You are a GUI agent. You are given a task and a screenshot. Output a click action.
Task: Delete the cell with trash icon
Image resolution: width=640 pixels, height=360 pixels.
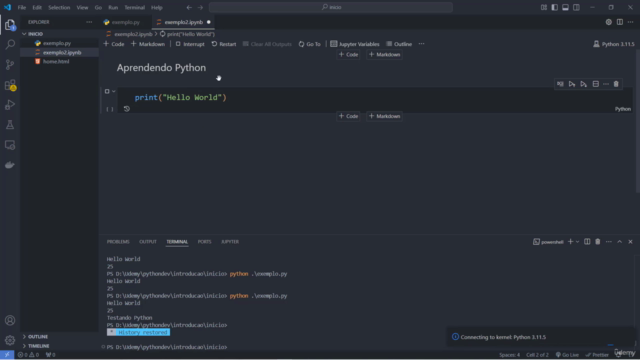[616, 84]
